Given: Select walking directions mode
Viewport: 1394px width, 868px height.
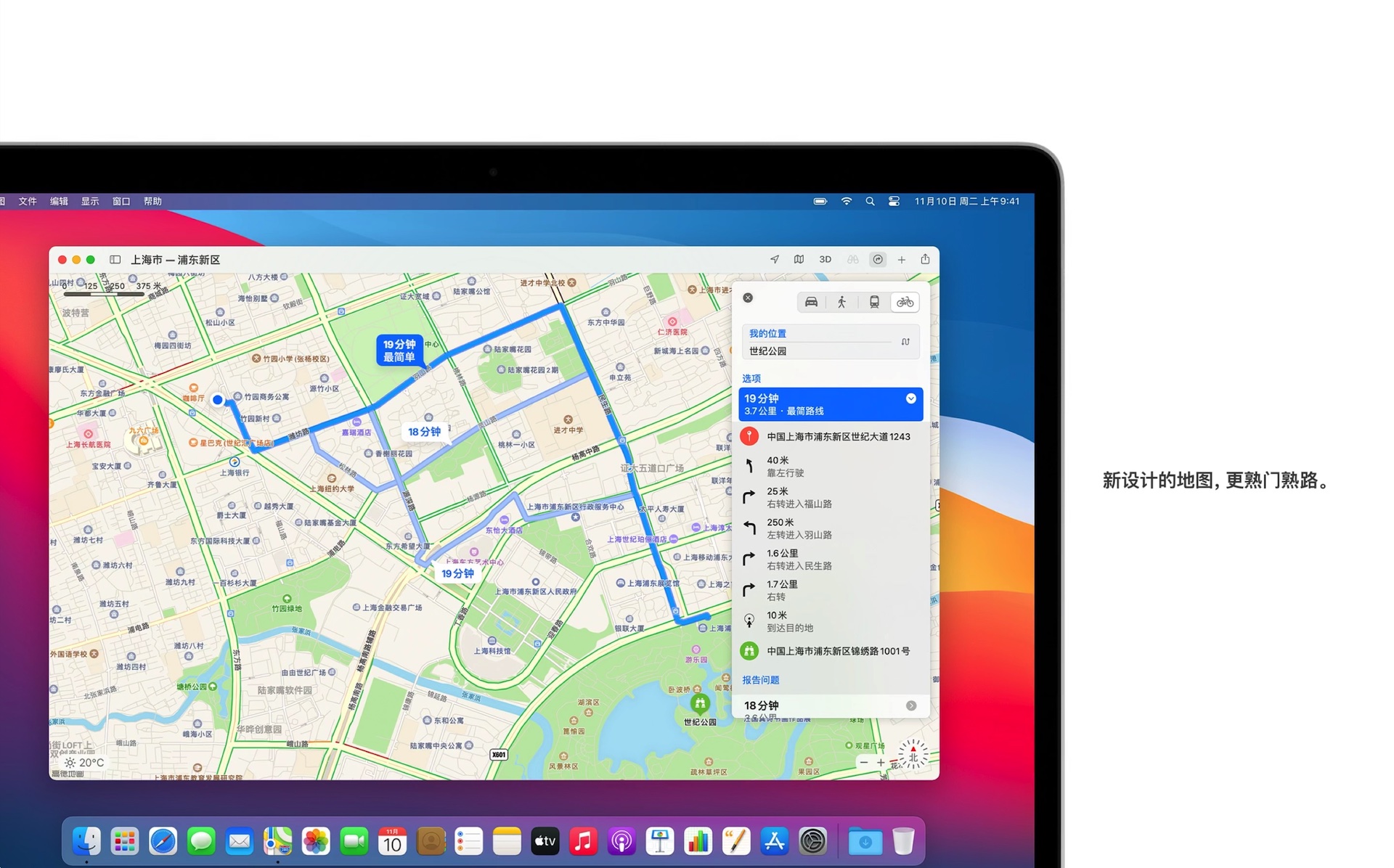Looking at the screenshot, I should (x=842, y=302).
